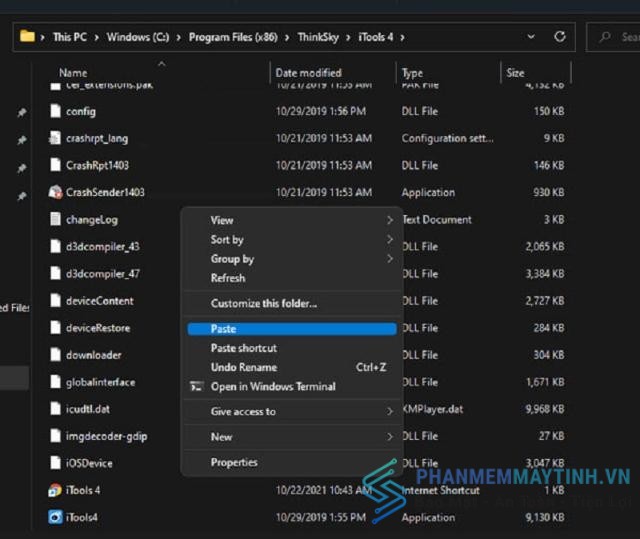This screenshot has width=640, height=539.
Task: Click the Configuration sett... type cell
Action: pyautogui.click(x=447, y=138)
